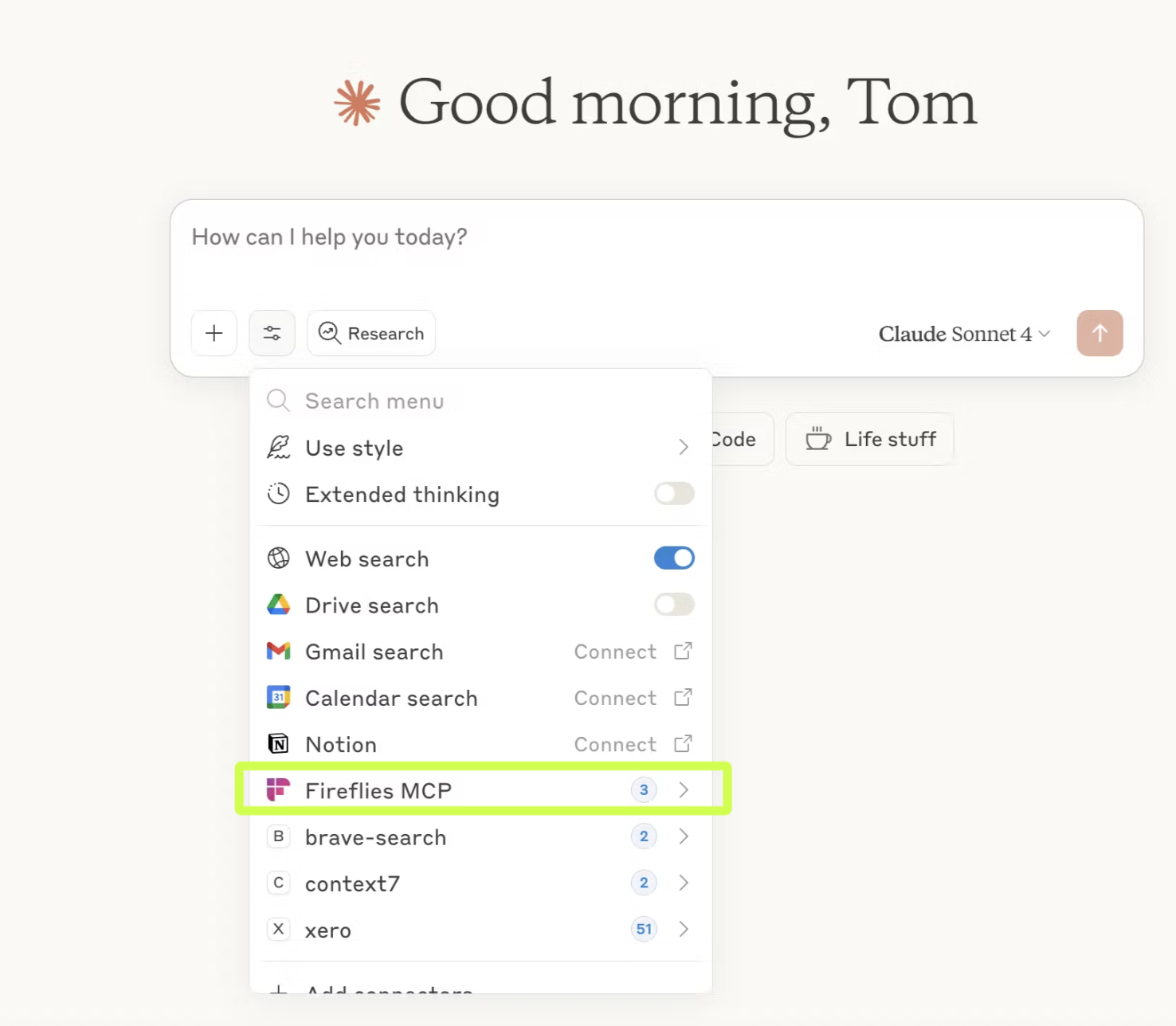This screenshot has width=1176, height=1026.
Task: Disable the Web search toggle
Action: [x=674, y=558]
